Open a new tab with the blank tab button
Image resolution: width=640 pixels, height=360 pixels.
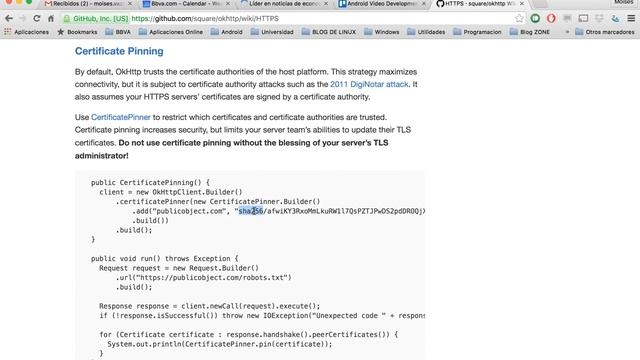540,4
